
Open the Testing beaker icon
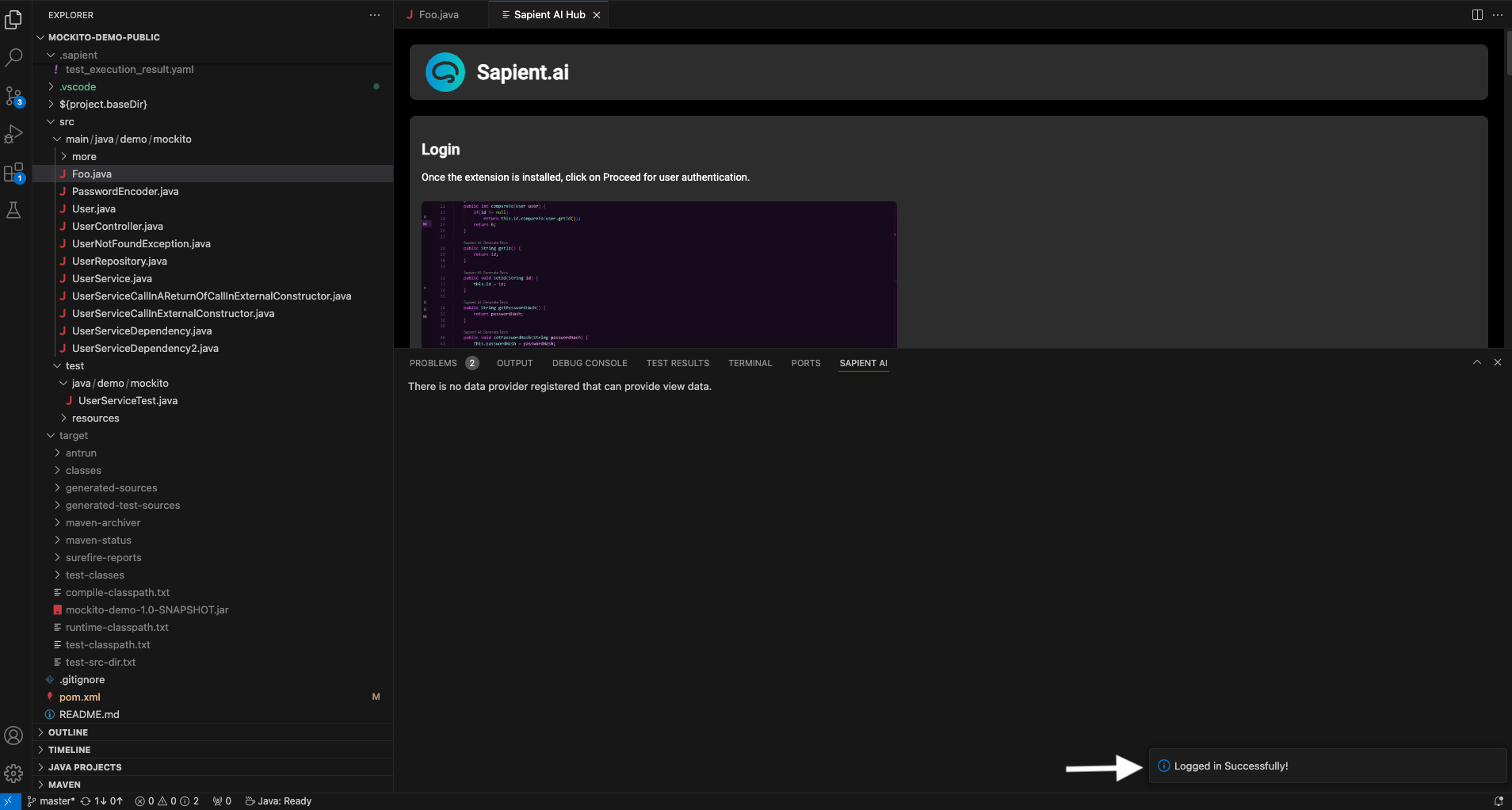[x=13, y=210]
